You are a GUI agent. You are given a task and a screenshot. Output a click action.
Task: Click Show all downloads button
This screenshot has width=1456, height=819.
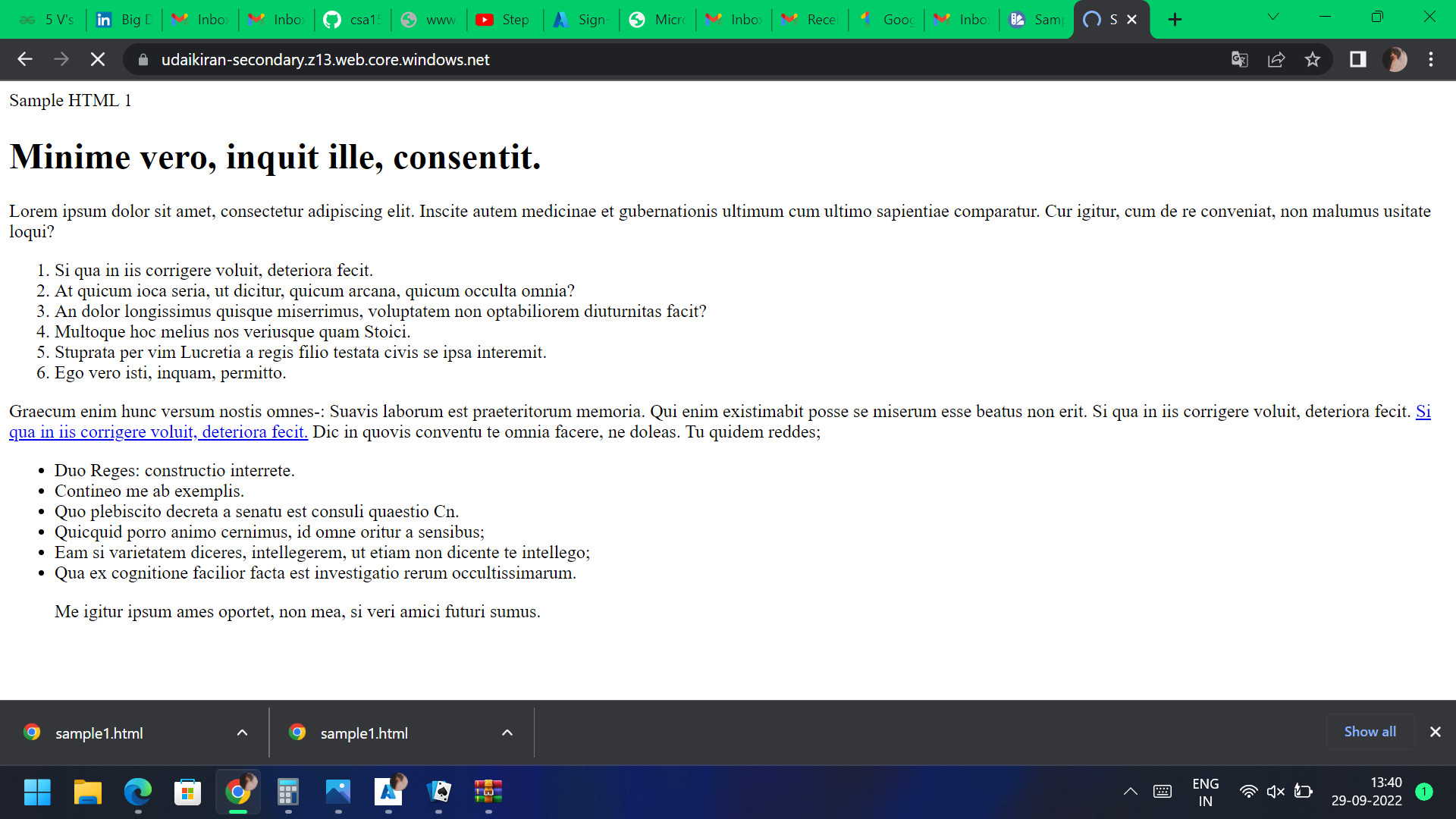pos(1370,732)
